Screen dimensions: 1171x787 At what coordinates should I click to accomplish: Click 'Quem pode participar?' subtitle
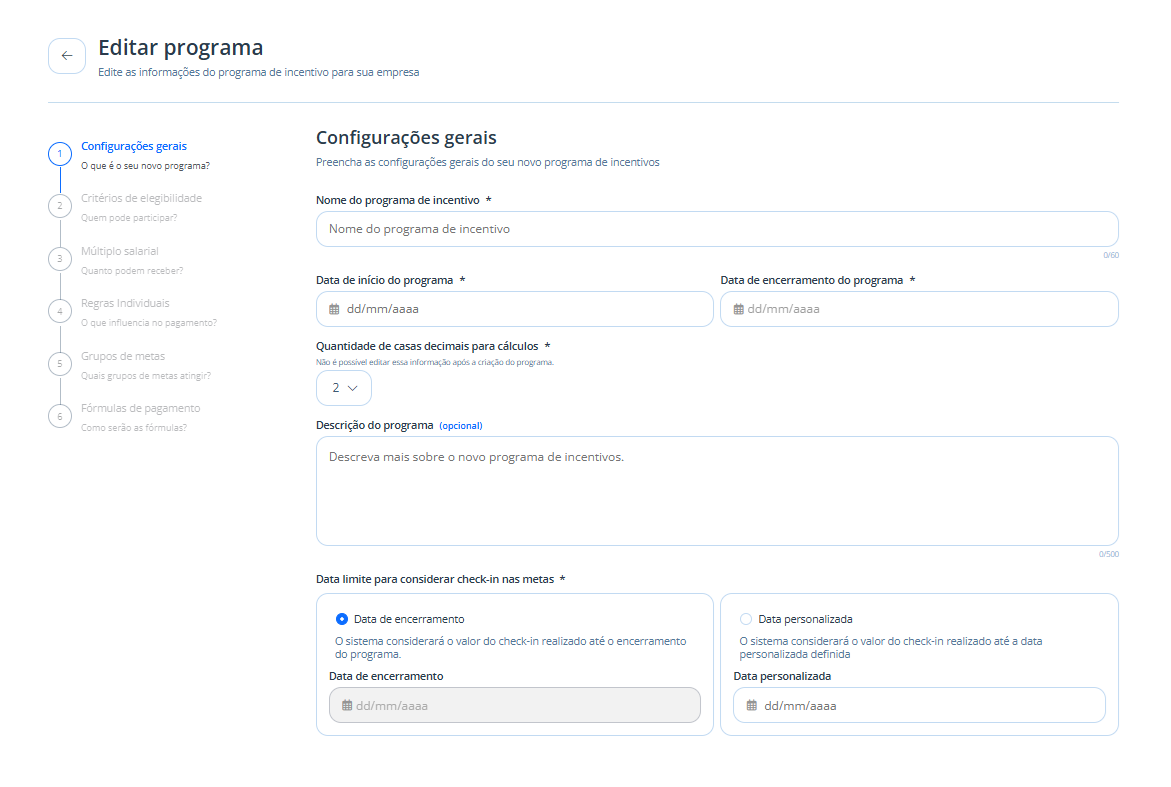pyautogui.click(x=129, y=218)
